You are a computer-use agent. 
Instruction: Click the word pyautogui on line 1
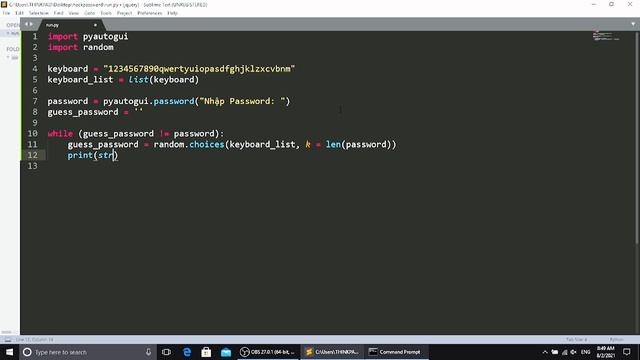(105, 37)
